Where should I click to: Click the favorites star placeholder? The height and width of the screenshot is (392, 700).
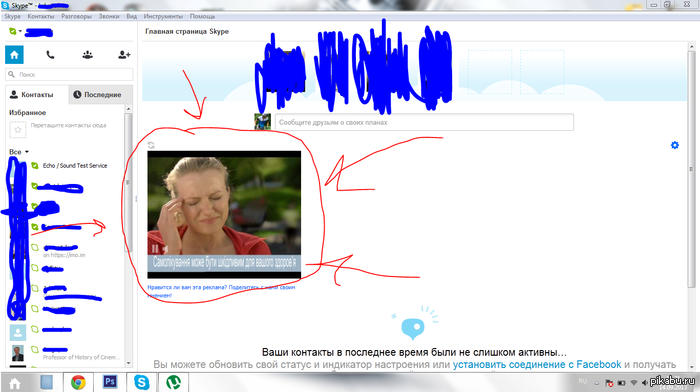(18, 129)
